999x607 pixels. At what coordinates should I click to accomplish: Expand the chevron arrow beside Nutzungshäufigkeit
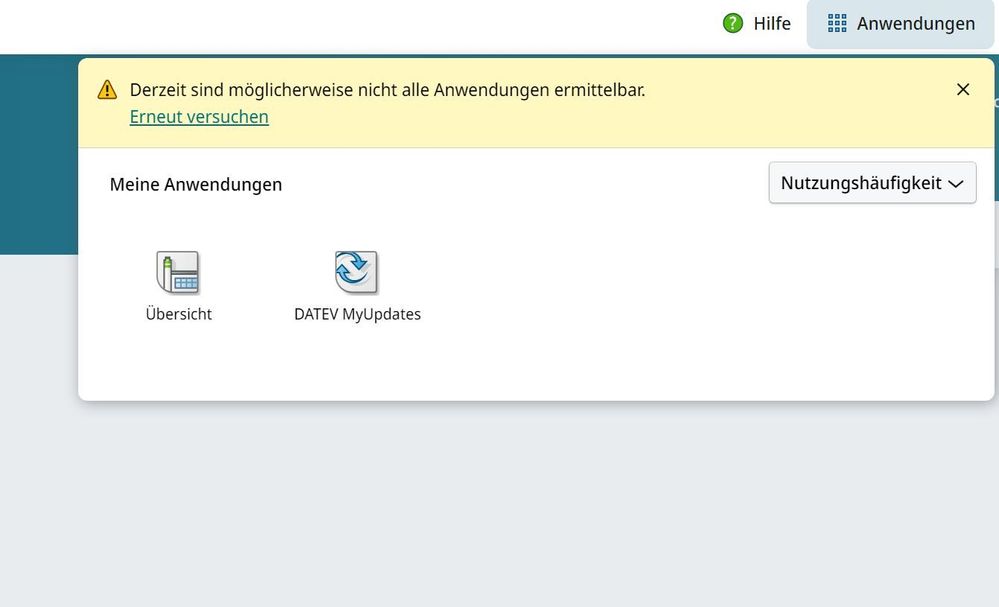(955, 184)
